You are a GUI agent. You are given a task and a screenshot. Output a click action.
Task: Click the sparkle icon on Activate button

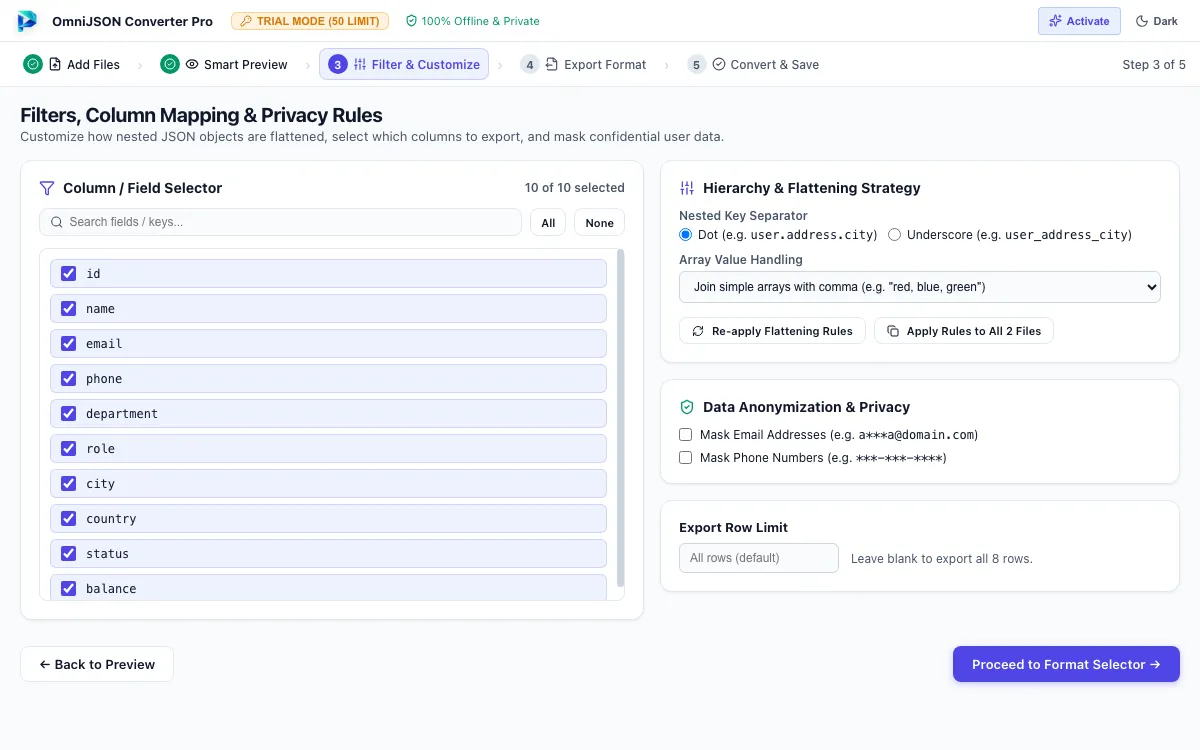[1055, 21]
